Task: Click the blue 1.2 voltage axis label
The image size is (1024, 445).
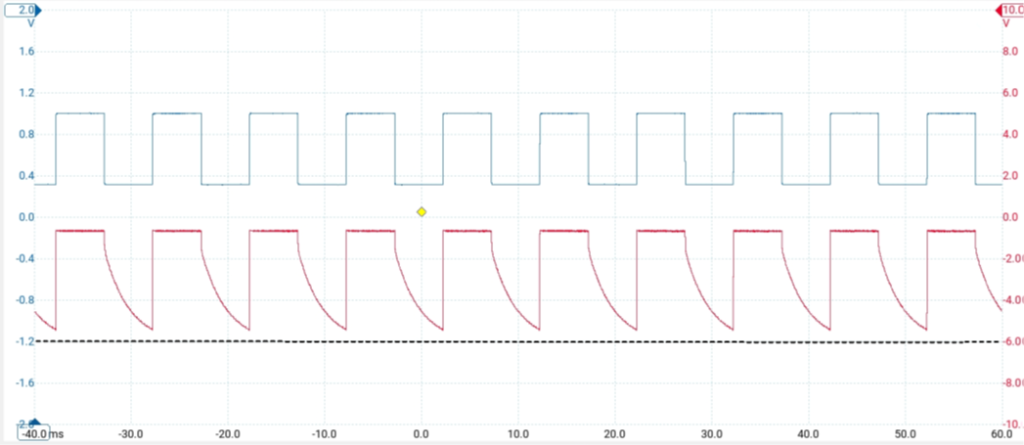Action: point(26,93)
